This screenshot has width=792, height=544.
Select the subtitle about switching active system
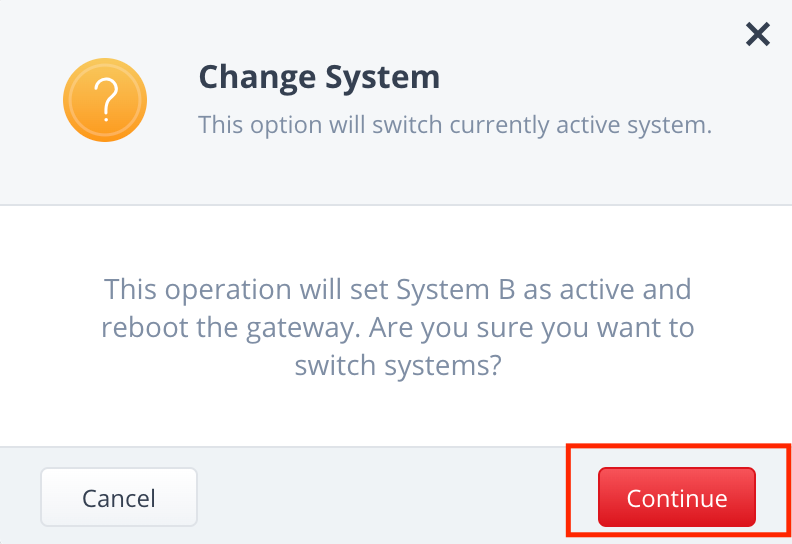click(x=455, y=125)
